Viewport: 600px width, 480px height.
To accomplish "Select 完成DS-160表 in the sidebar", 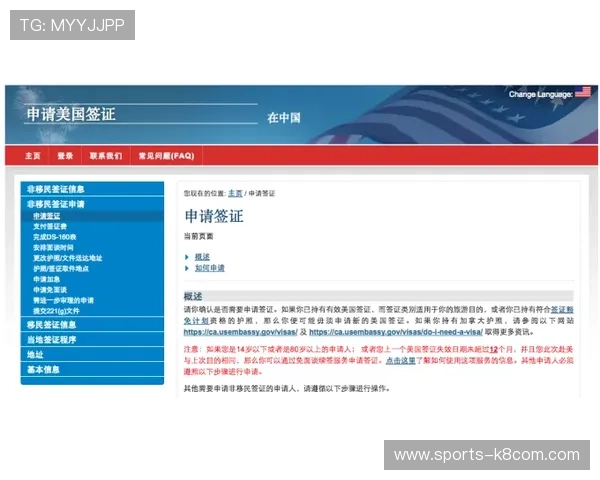I will (x=54, y=237).
